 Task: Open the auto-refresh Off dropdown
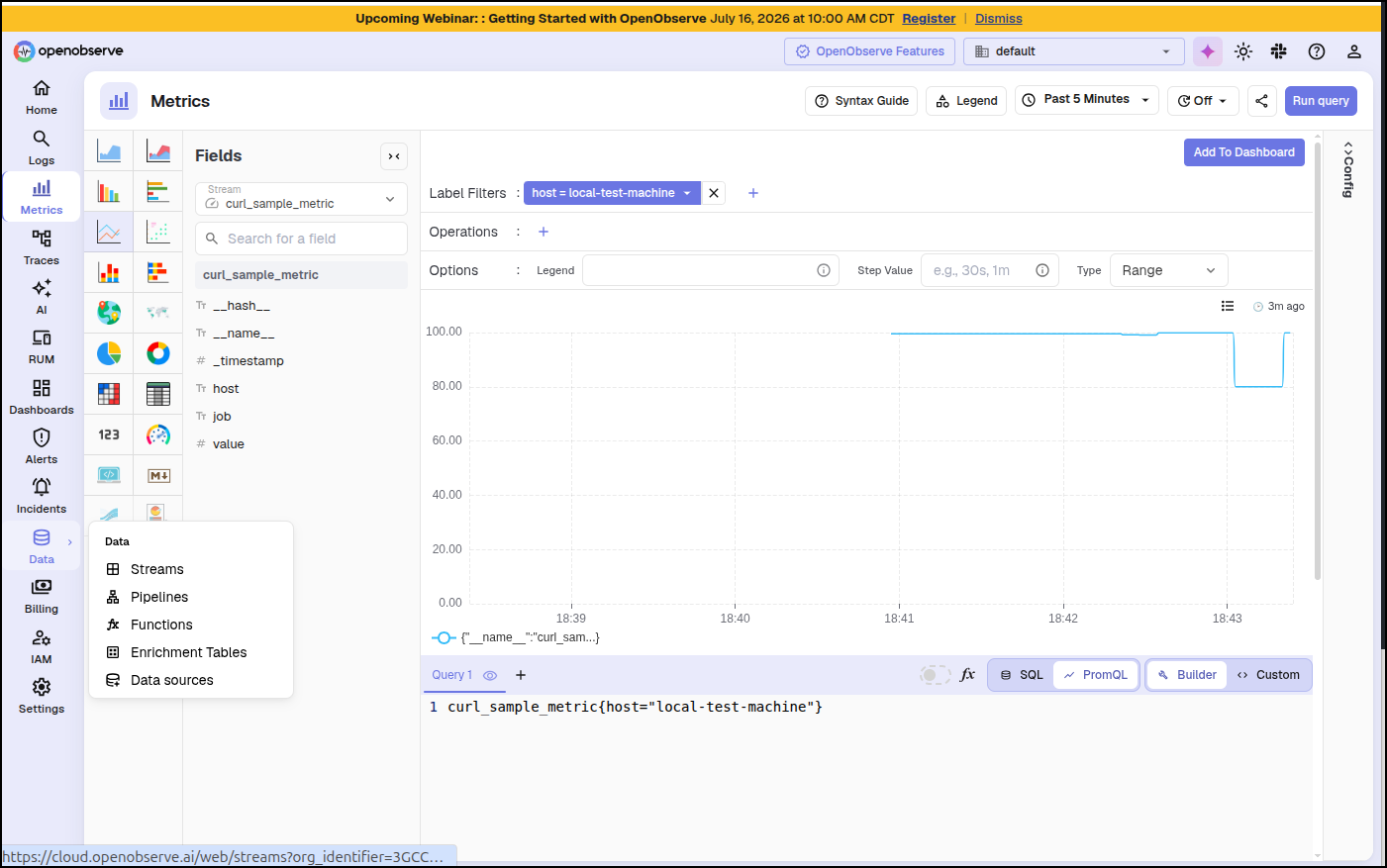[x=1203, y=101]
